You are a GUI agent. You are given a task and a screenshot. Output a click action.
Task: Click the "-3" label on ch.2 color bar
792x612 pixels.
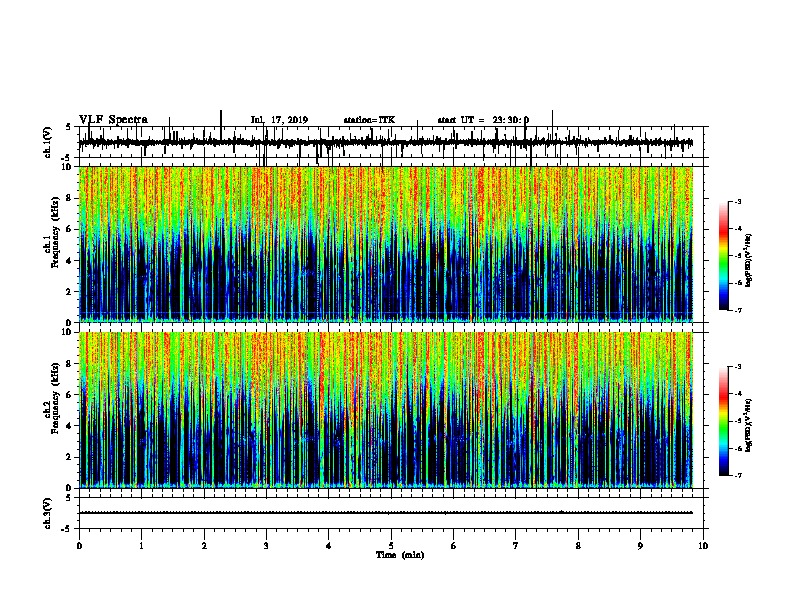(737, 367)
